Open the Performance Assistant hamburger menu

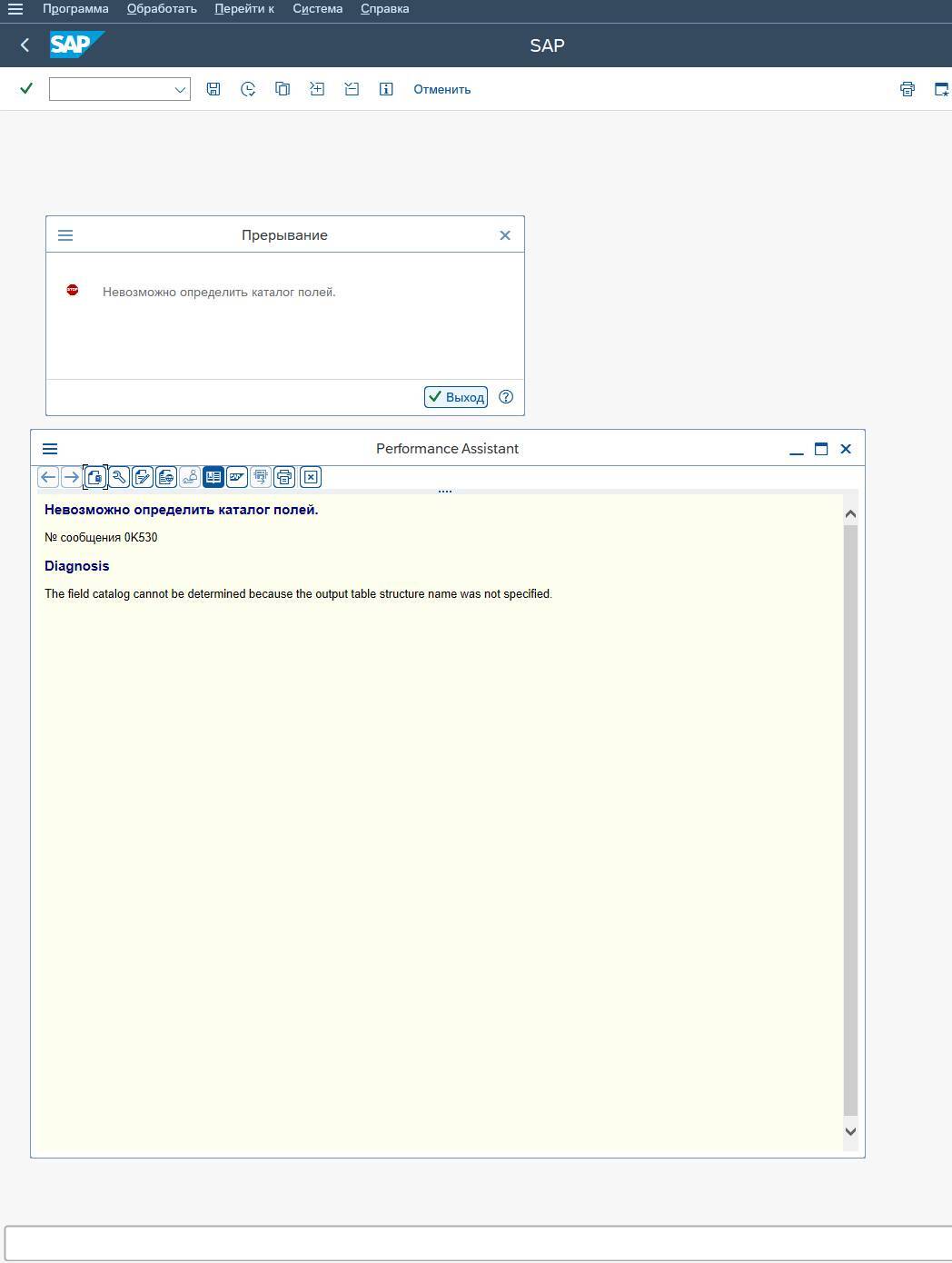50,449
